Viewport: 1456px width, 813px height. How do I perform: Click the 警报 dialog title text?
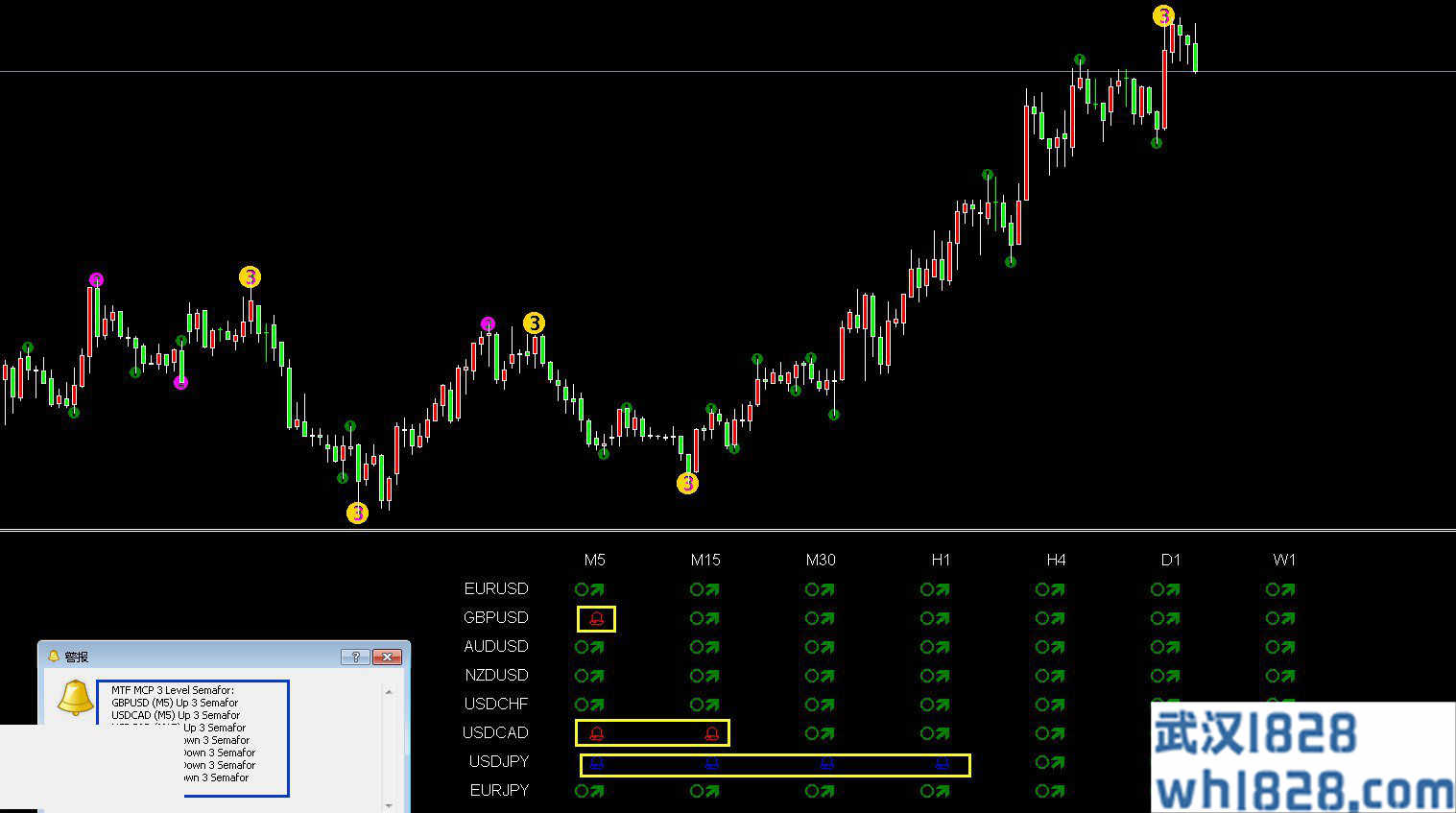pyautogui.click(x=77, y=657)
